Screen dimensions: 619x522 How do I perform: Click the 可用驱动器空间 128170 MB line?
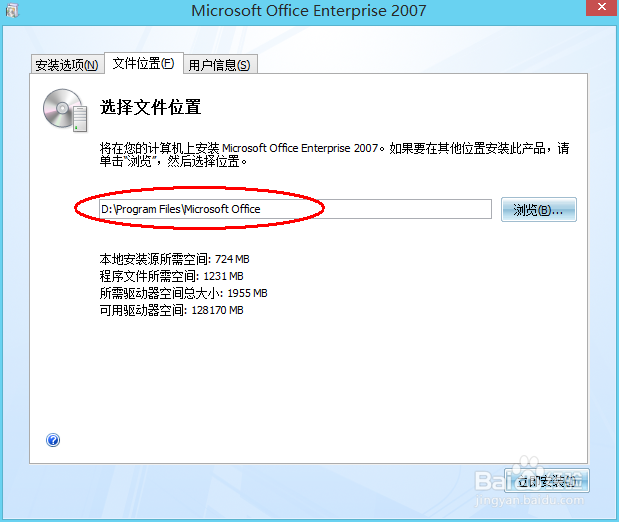point(171,310)
